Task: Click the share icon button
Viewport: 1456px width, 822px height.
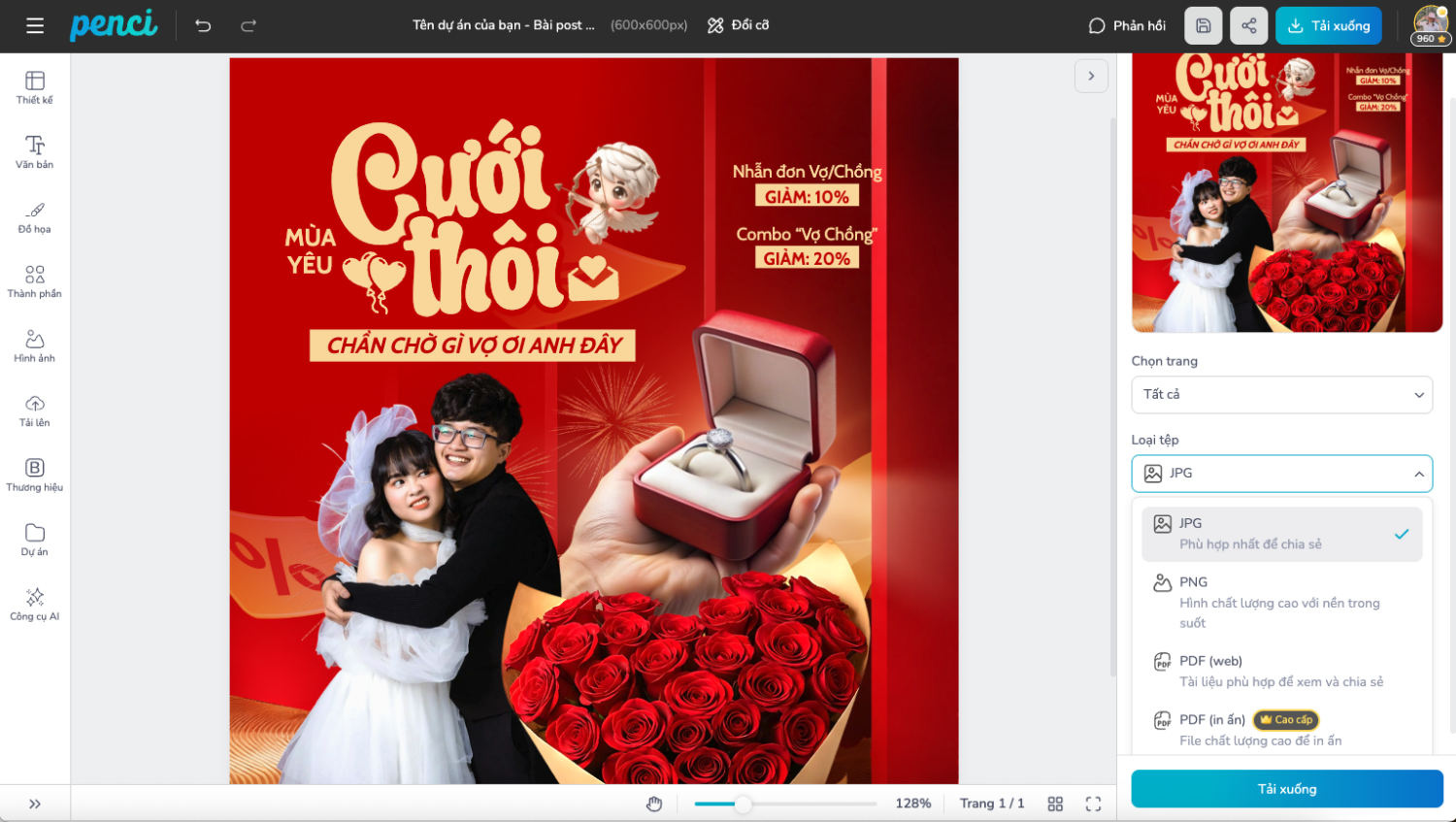Action: point(1248,26)
